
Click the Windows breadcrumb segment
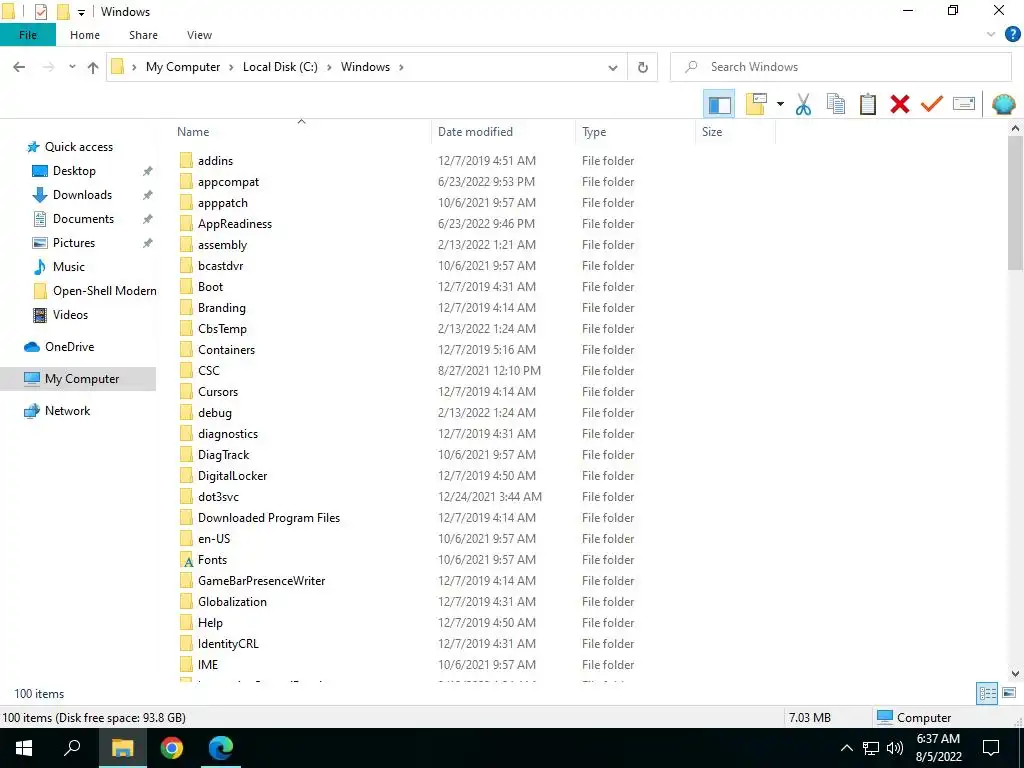(365, 67)
